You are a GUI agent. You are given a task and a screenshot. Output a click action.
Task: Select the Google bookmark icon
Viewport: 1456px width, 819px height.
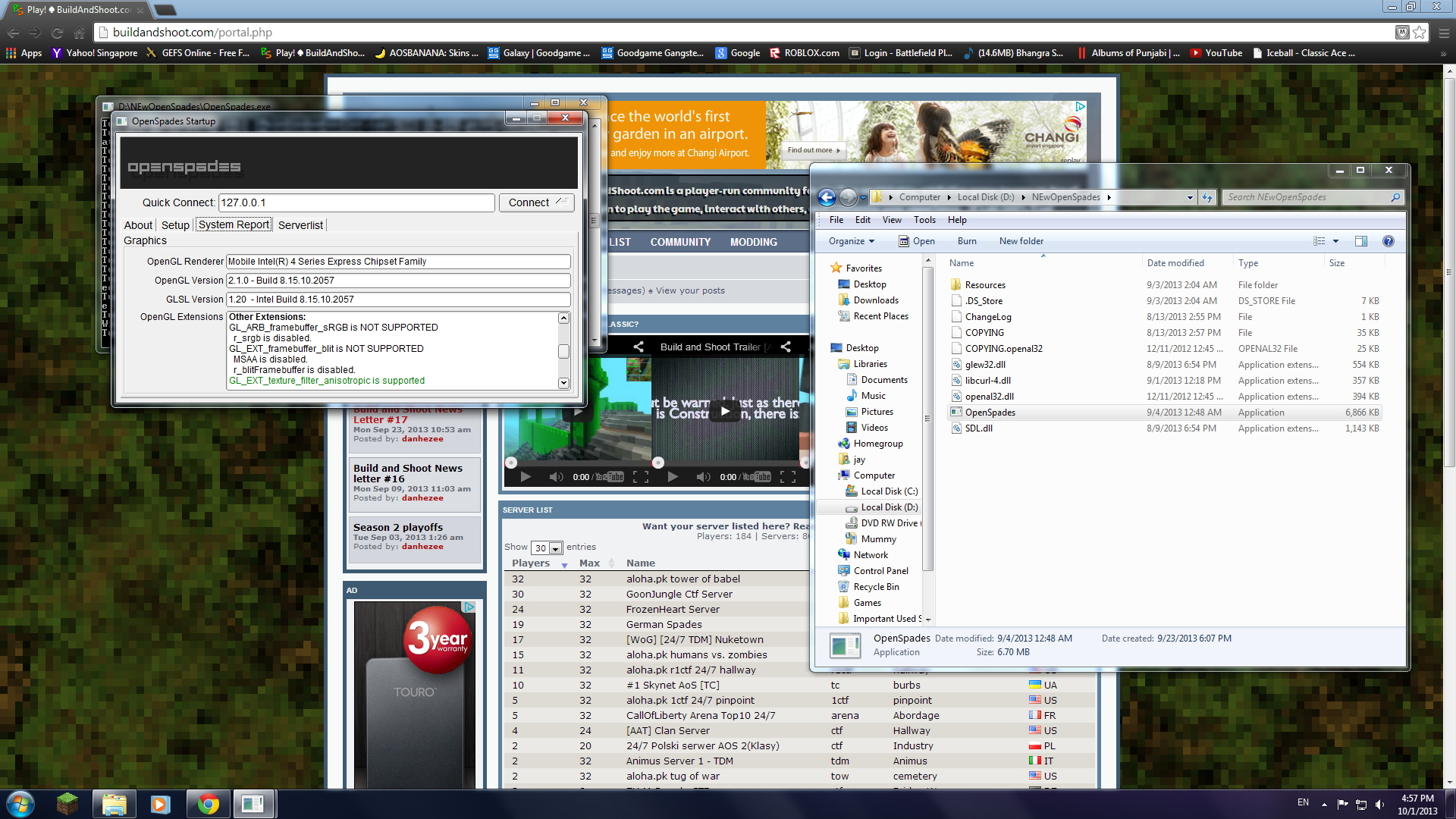tap(721, 53)
